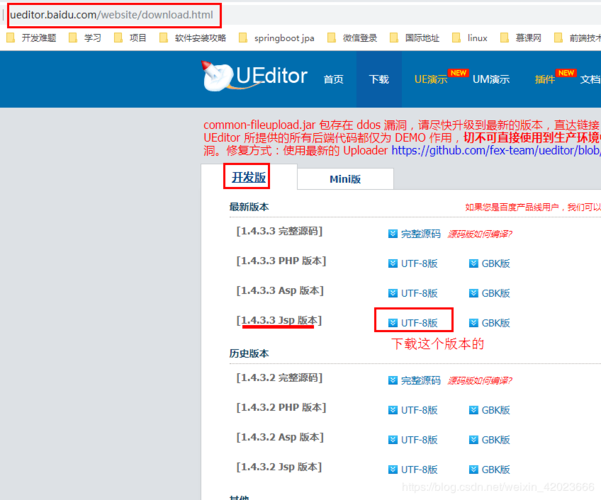The height and width of the screenshot is (500, 601).
Task: Open UE演示 navigation item
Action: pos(431,79)
